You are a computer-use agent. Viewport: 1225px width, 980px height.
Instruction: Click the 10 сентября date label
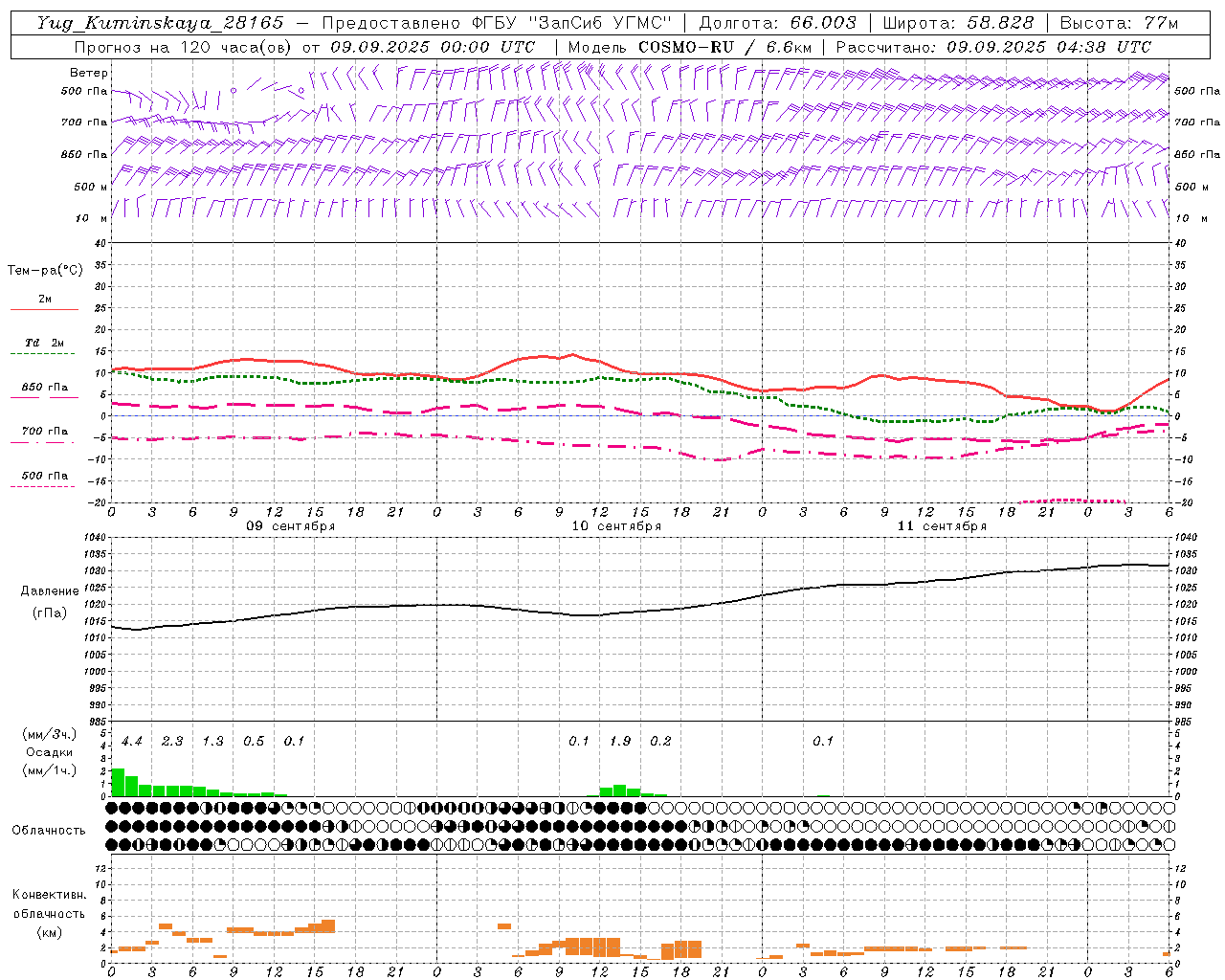(616, 526)
